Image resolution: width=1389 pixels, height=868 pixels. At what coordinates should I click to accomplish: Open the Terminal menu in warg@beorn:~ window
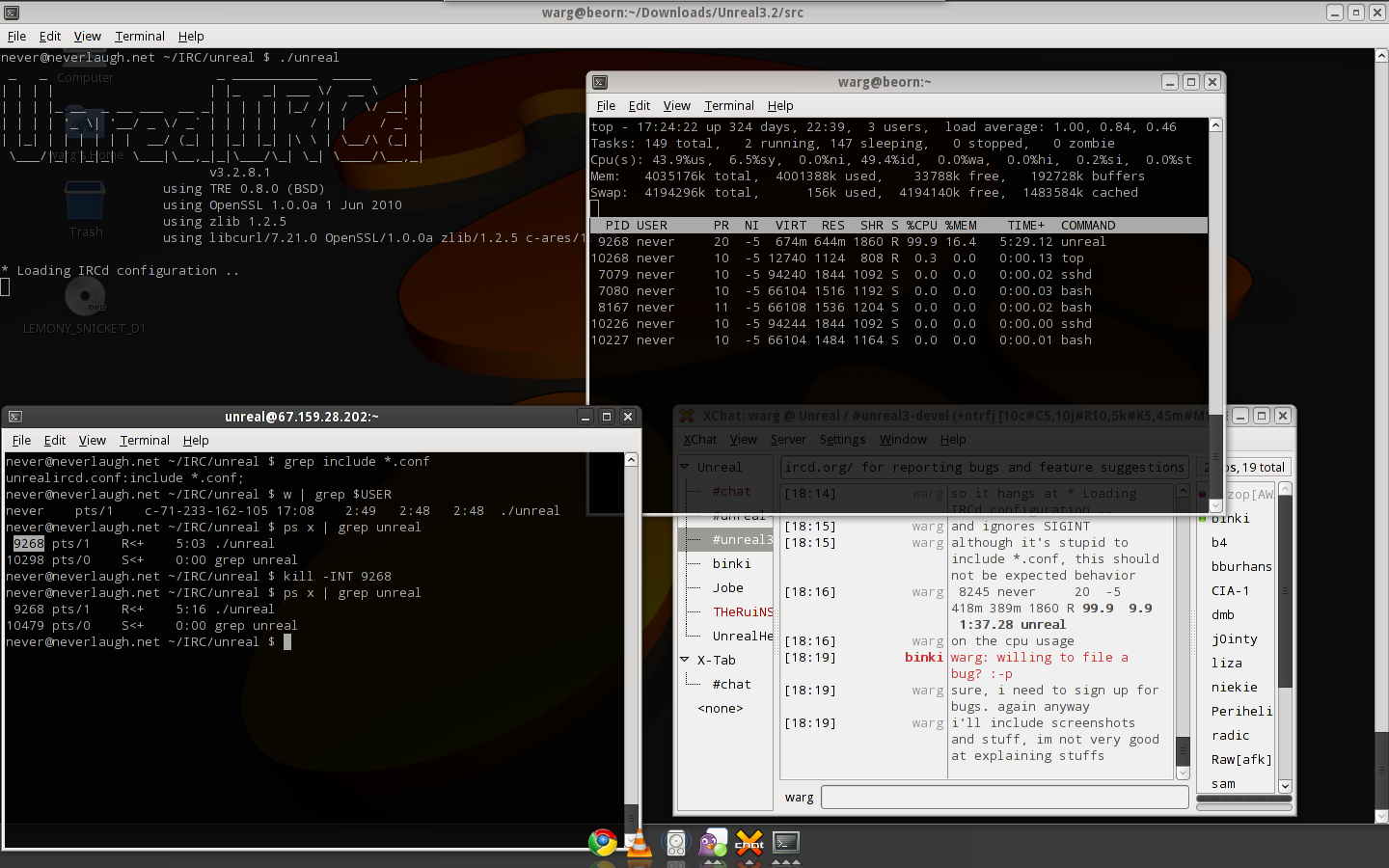click(x=728, y=106)
